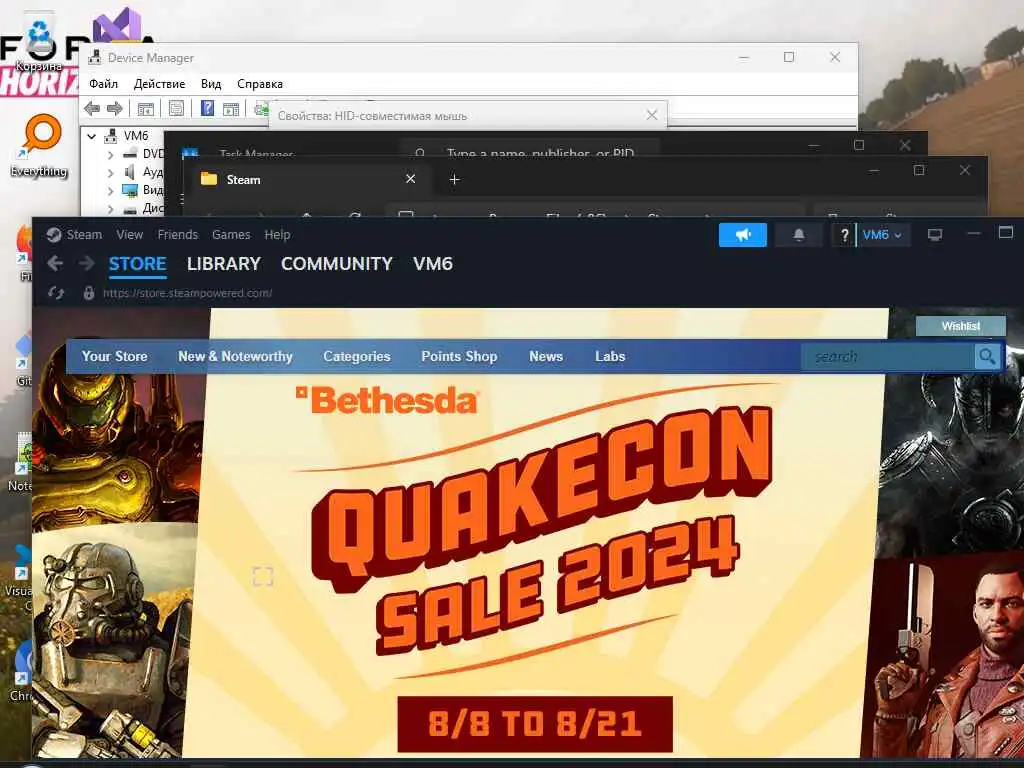Image resolution: width=1024 pixels, height=768 pixels.
Task: Click Device Manager forward arrow toolbar icon
Action: (x=114, y=108)
